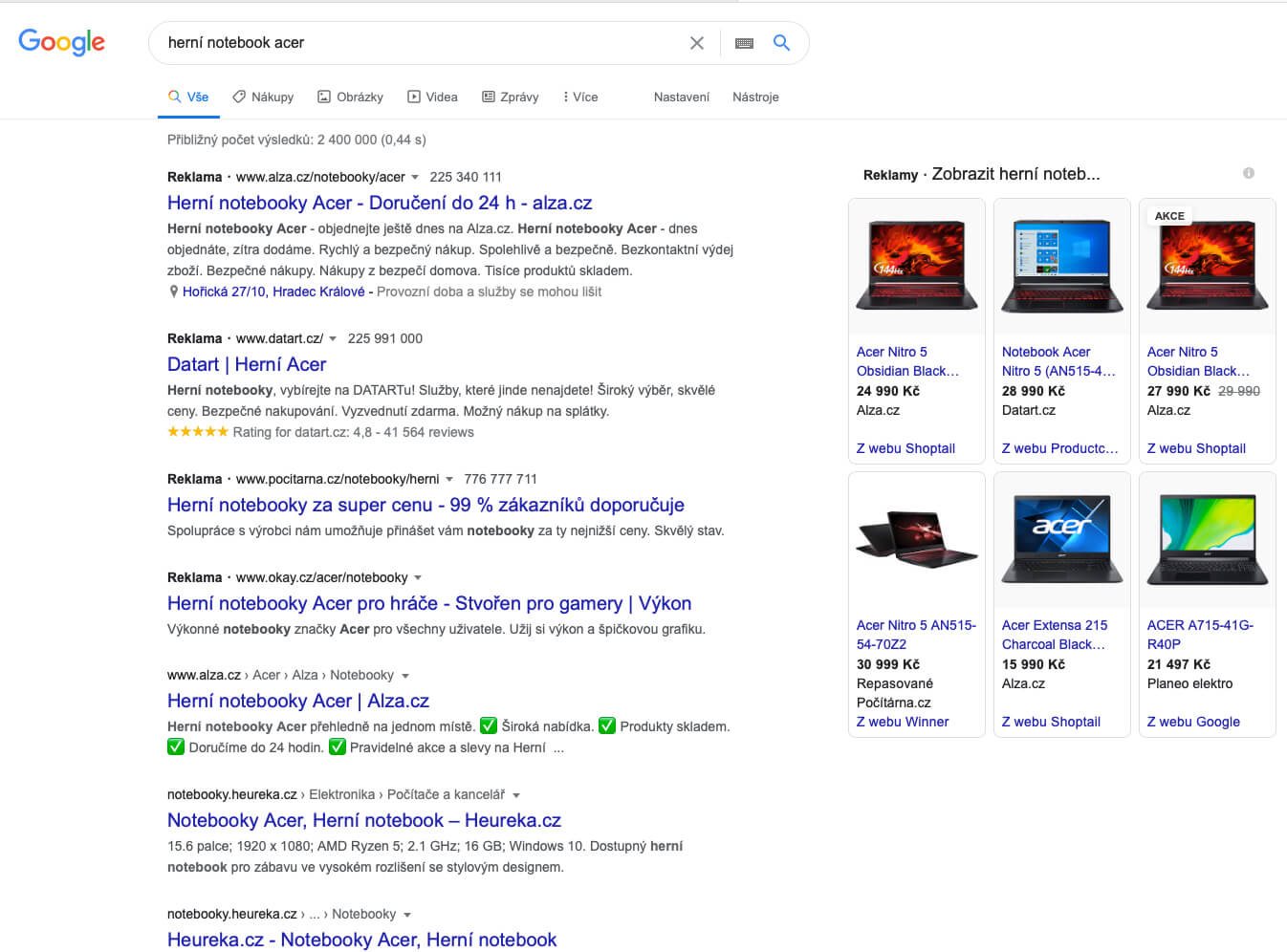Open Nástroje
This screenshot has width=1287, height=952.
[755, 97]
